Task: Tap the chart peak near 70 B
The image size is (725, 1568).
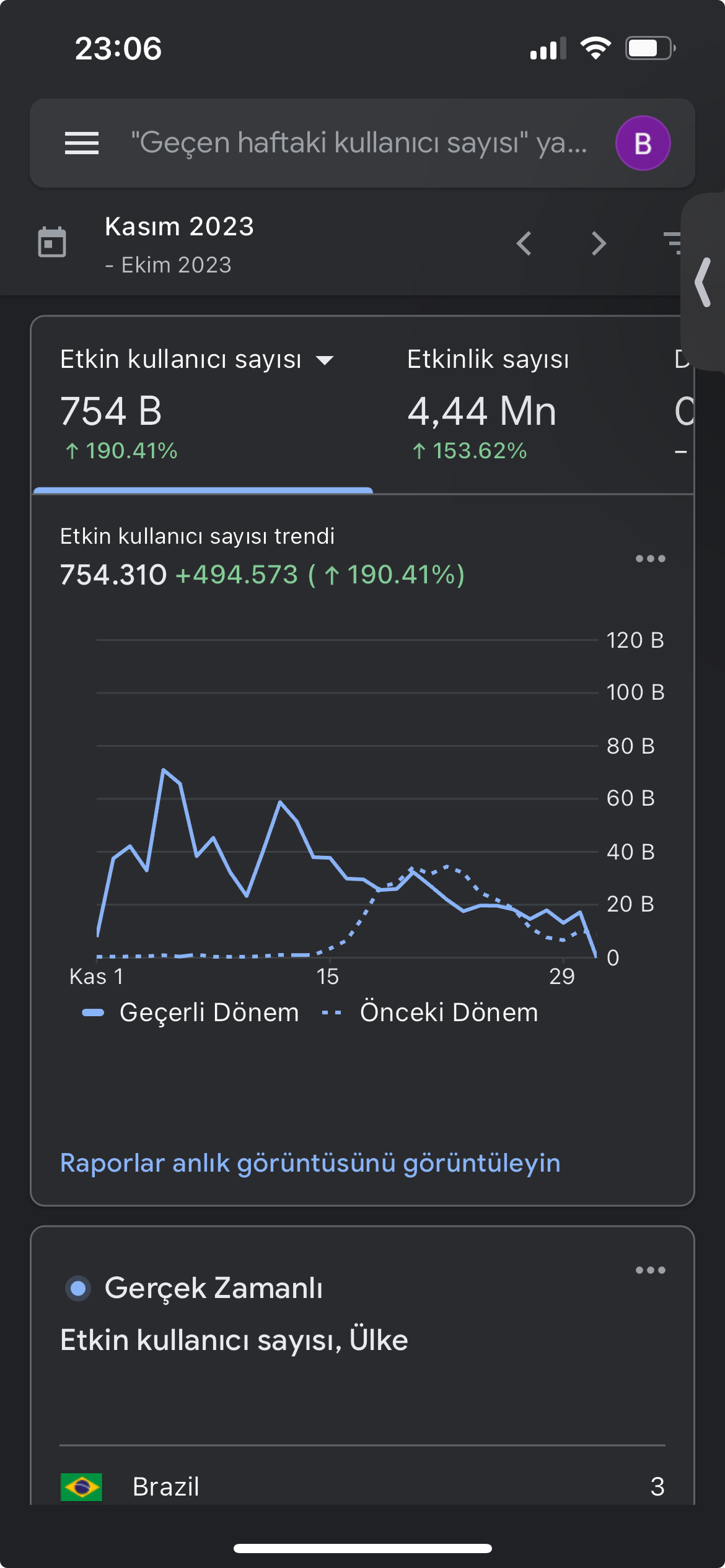Action: point(163,769)
